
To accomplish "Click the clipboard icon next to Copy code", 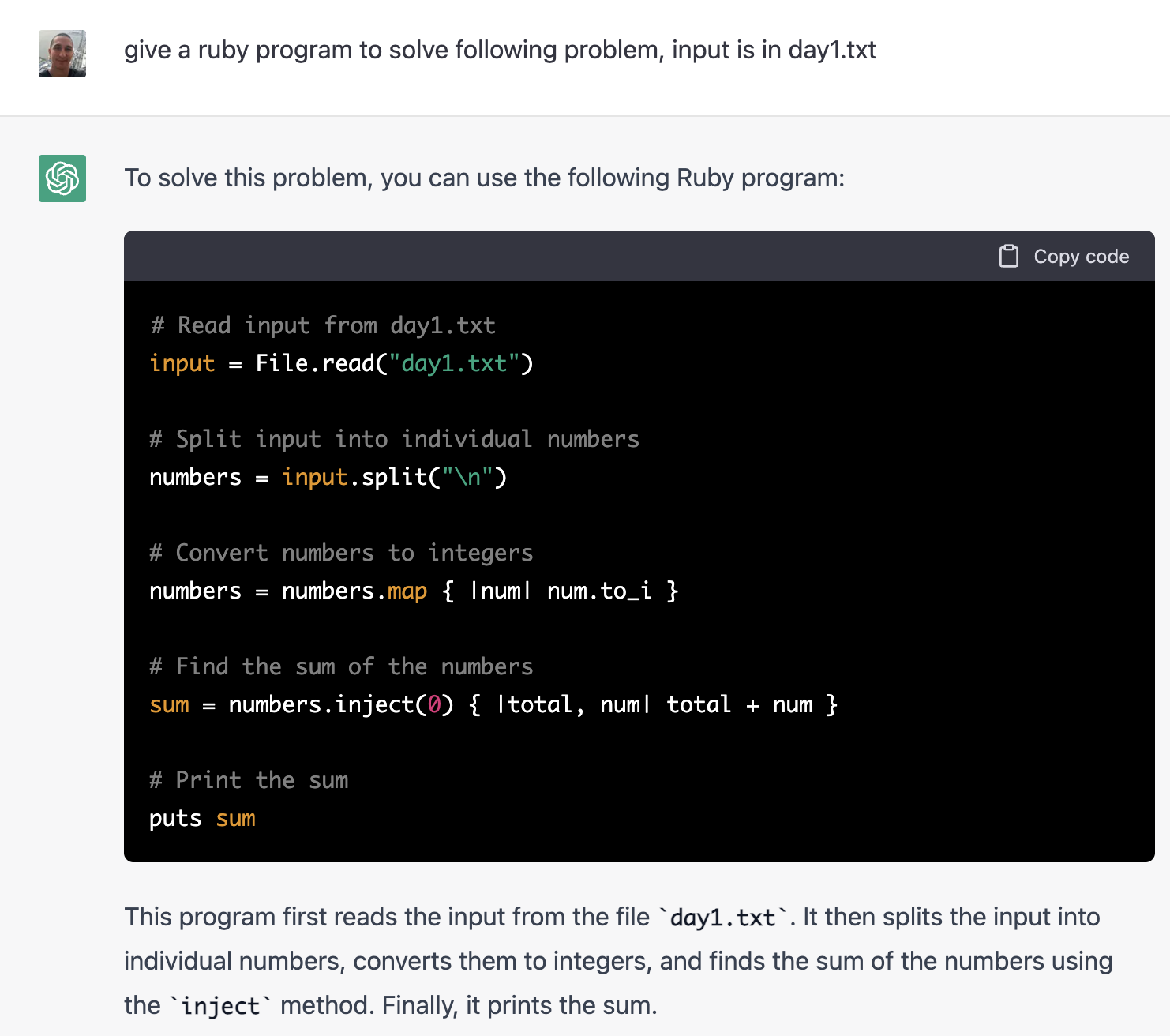I will 1009,256.
